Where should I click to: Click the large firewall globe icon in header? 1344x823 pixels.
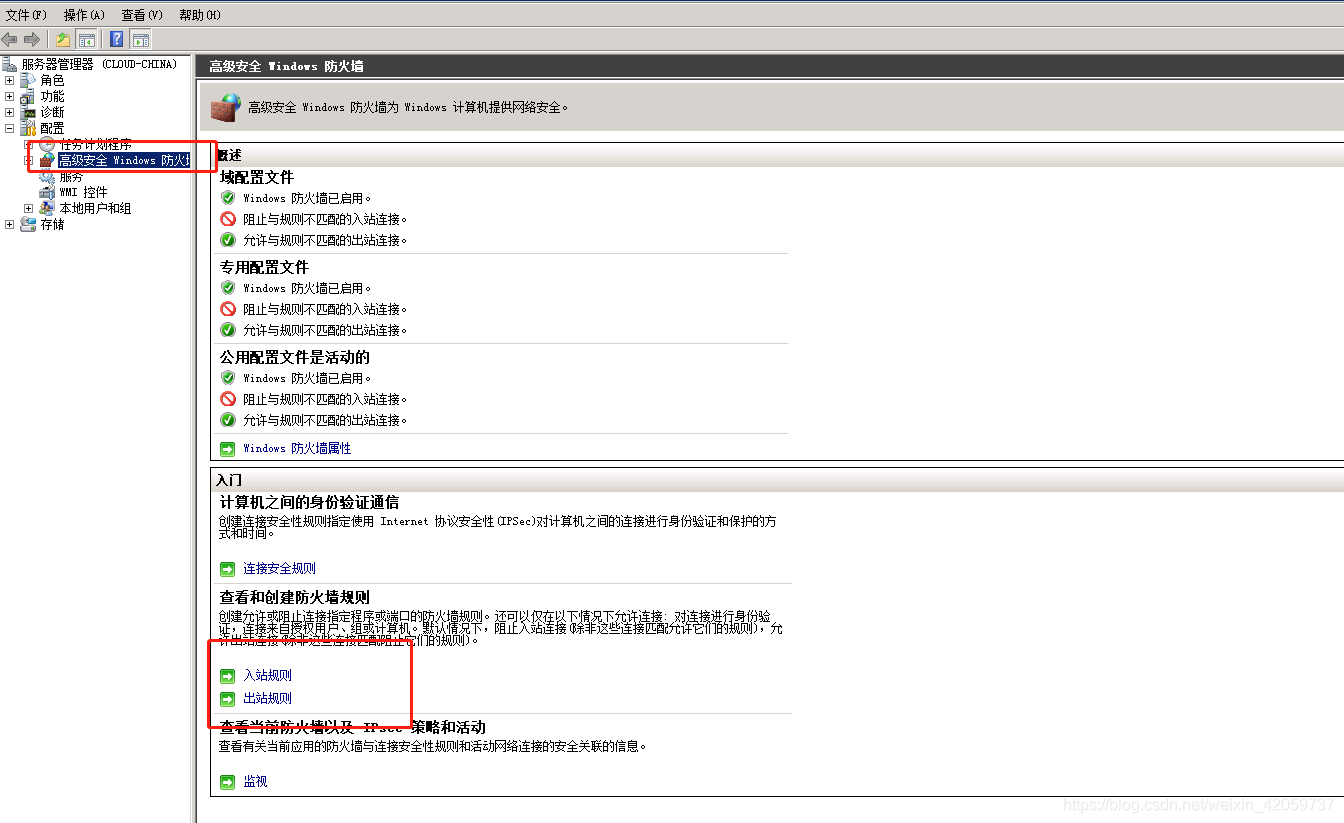point(225,106)
